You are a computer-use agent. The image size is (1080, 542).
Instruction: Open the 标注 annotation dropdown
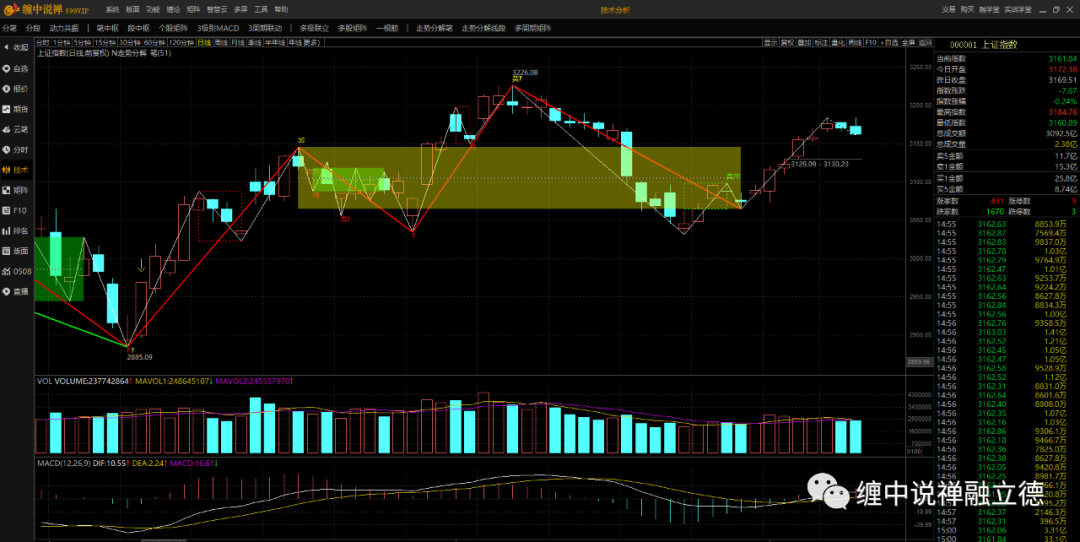pos(821,43)
